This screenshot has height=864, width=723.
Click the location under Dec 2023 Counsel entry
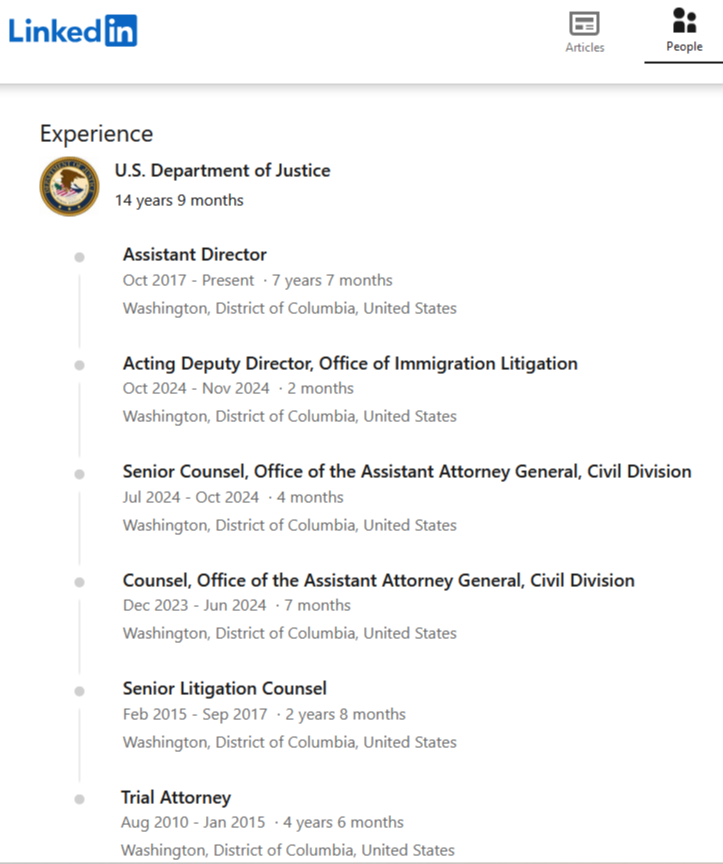point(290,633)
